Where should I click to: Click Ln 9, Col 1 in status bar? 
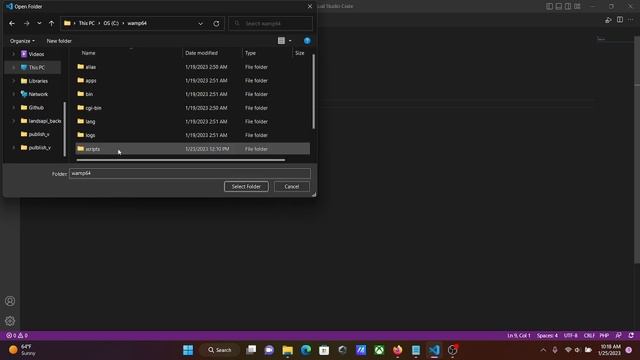[x=518, y=336]
